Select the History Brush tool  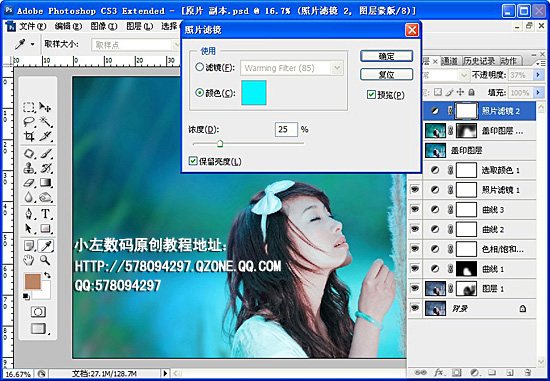(x=46, y=168)
